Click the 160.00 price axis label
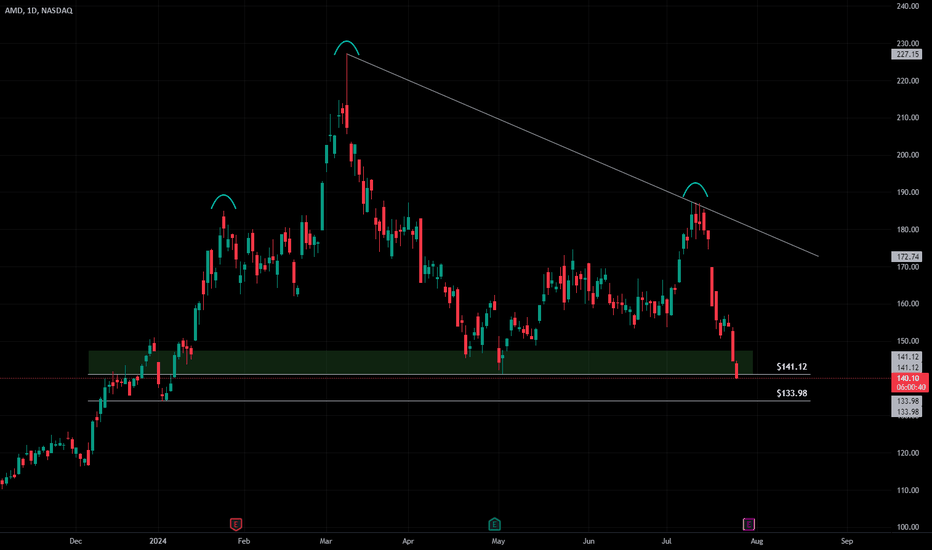 (908, 303)
